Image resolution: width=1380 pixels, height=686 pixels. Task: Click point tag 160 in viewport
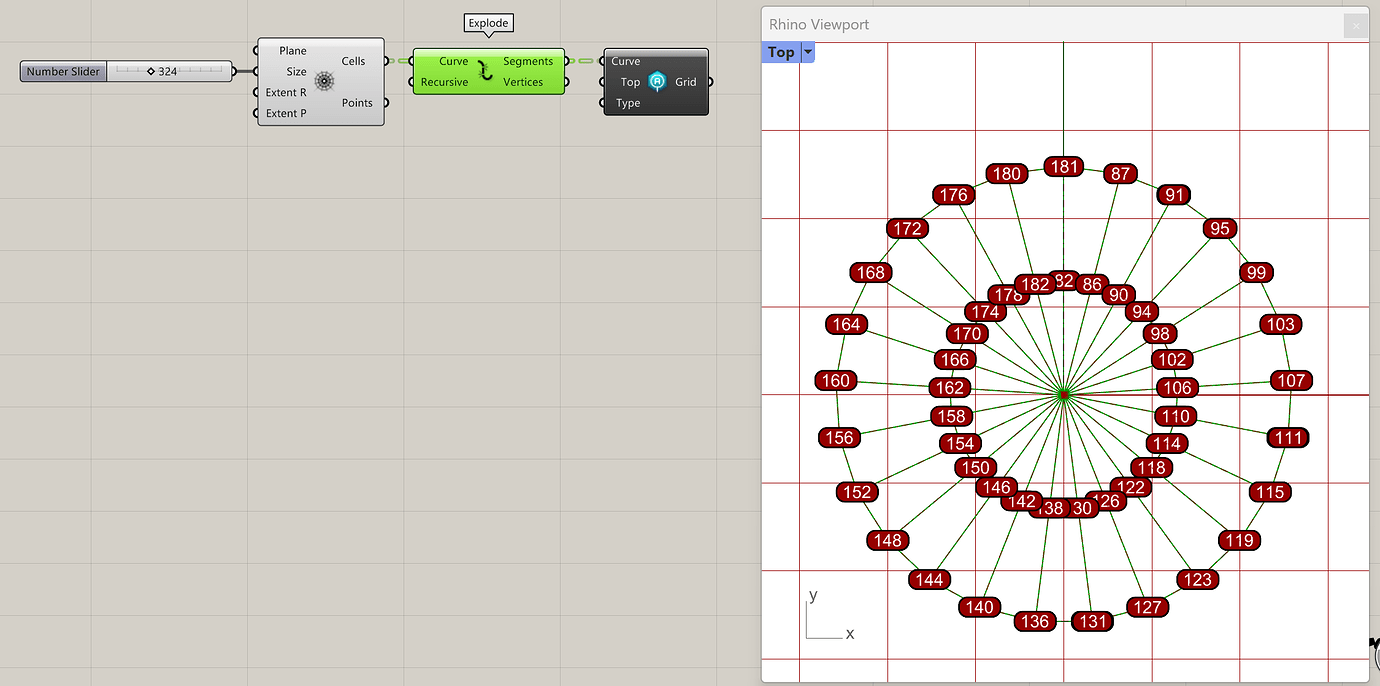(x=835, y=381)
